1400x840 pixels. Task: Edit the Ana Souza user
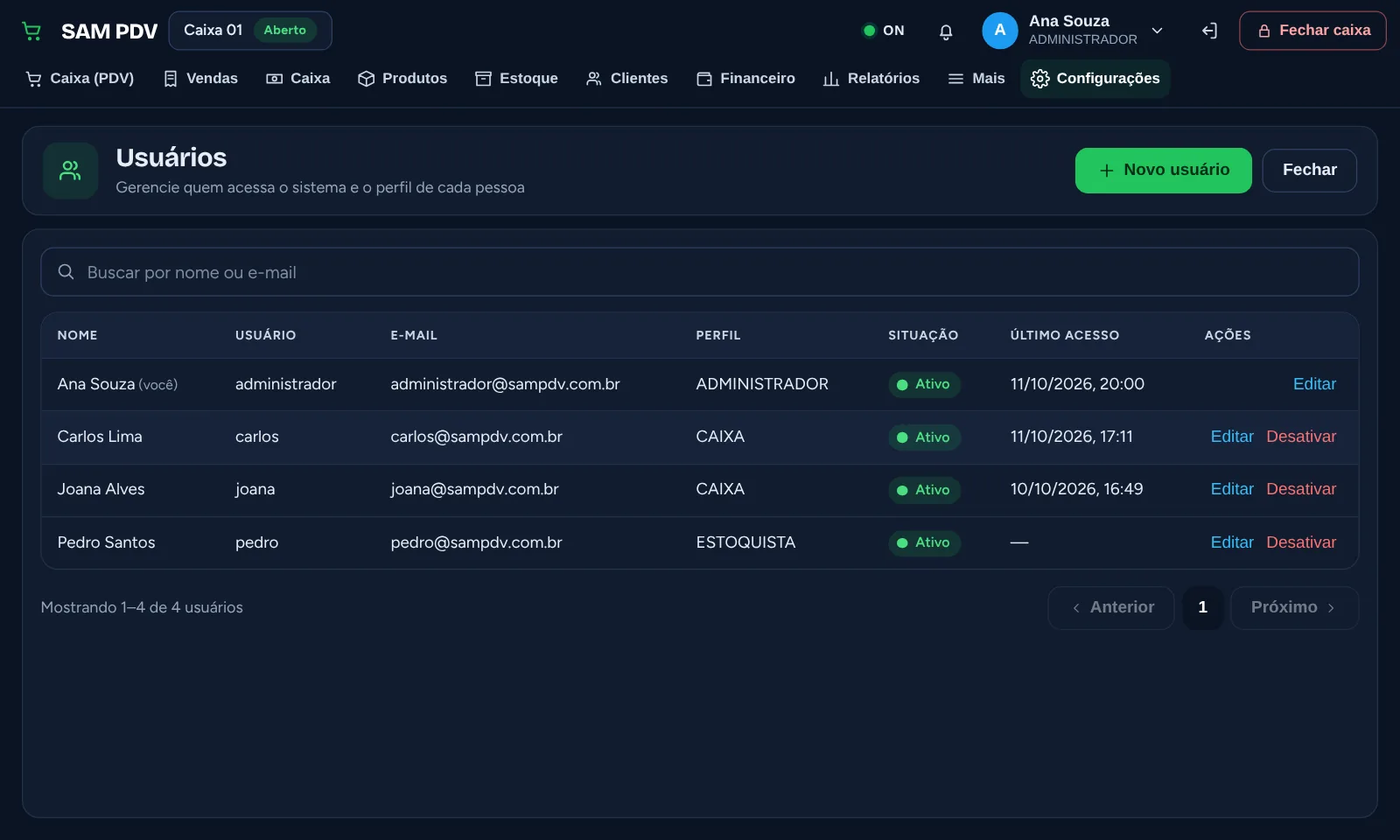pyautogui.click(x=1314, y=384)
